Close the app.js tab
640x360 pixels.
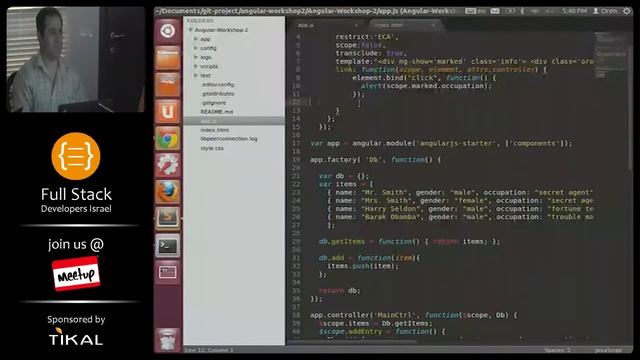(x=356, y=25)
